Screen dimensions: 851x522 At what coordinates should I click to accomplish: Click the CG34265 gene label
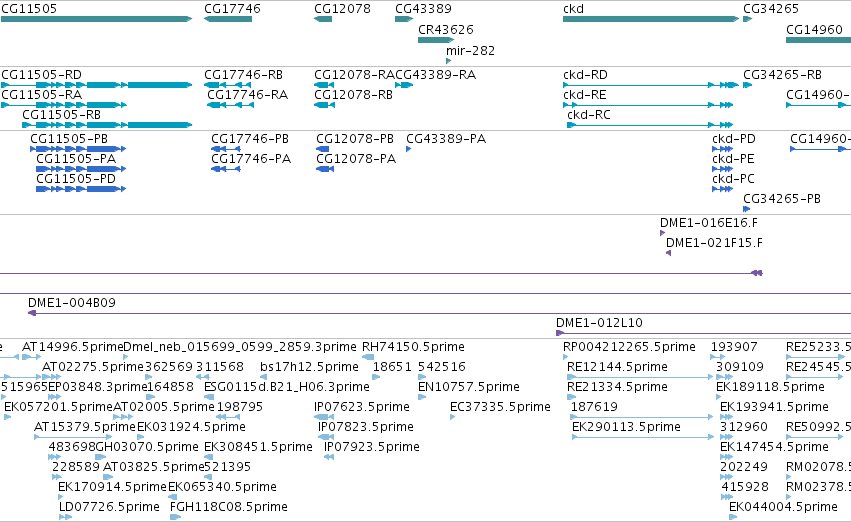[771, 9]
